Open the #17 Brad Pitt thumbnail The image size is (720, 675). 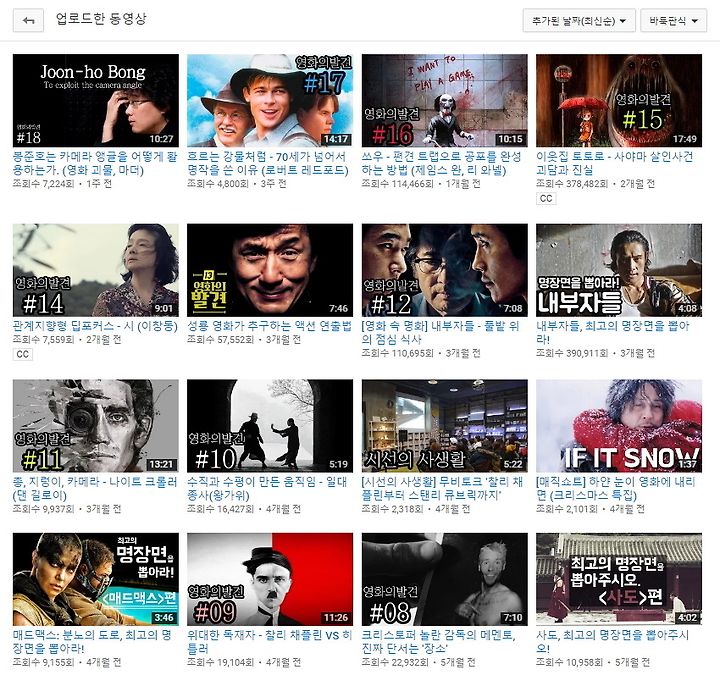coord(270,101)
